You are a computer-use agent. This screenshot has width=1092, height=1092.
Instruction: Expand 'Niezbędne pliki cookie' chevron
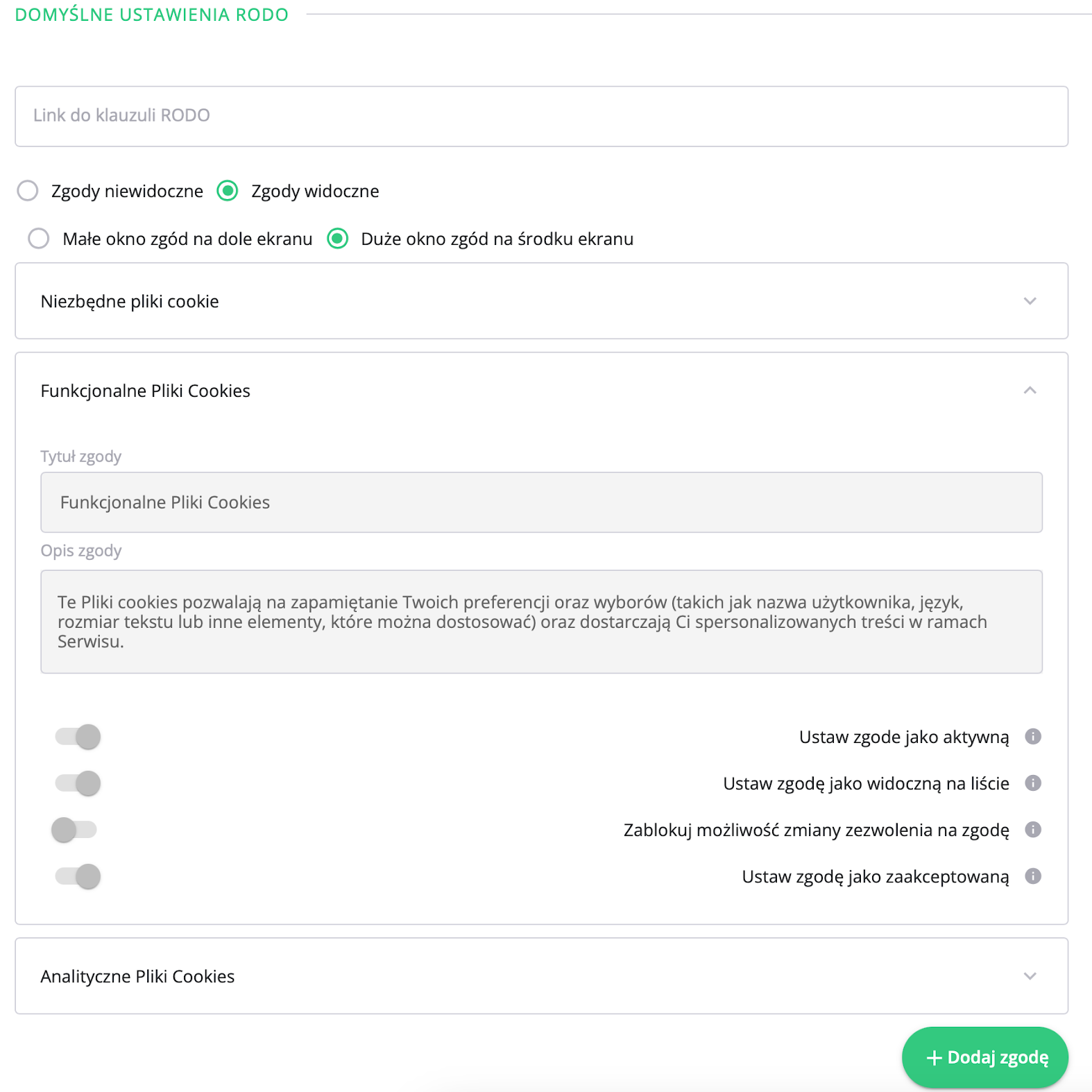[x=1030, y=300]
